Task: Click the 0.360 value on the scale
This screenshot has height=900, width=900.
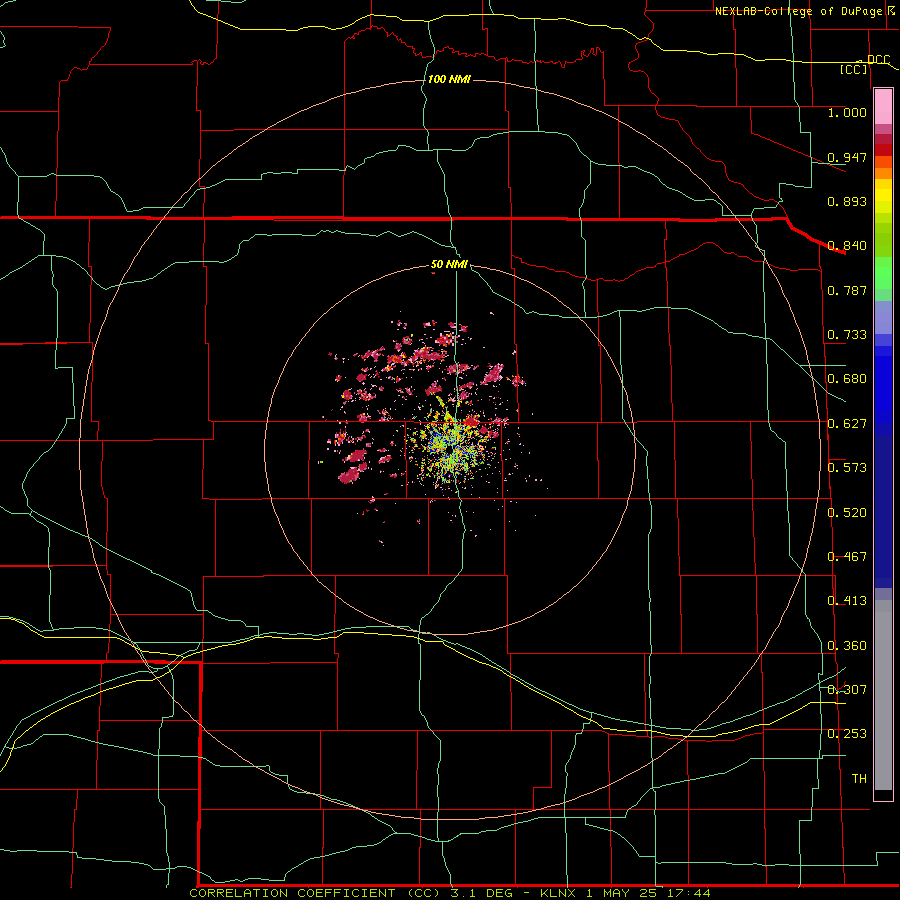Action: pos(847,646)
